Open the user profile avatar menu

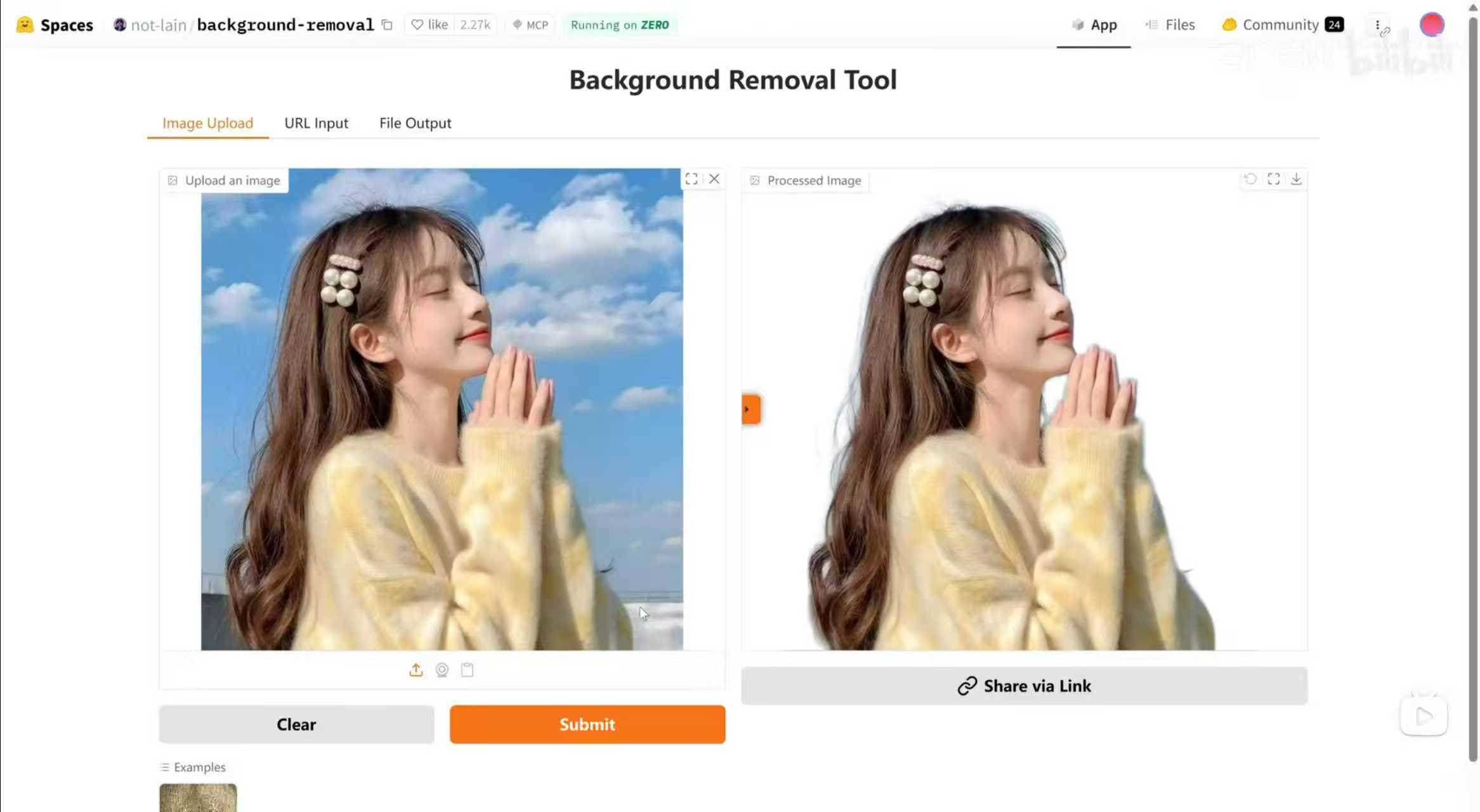click(x=1432, y=25)
